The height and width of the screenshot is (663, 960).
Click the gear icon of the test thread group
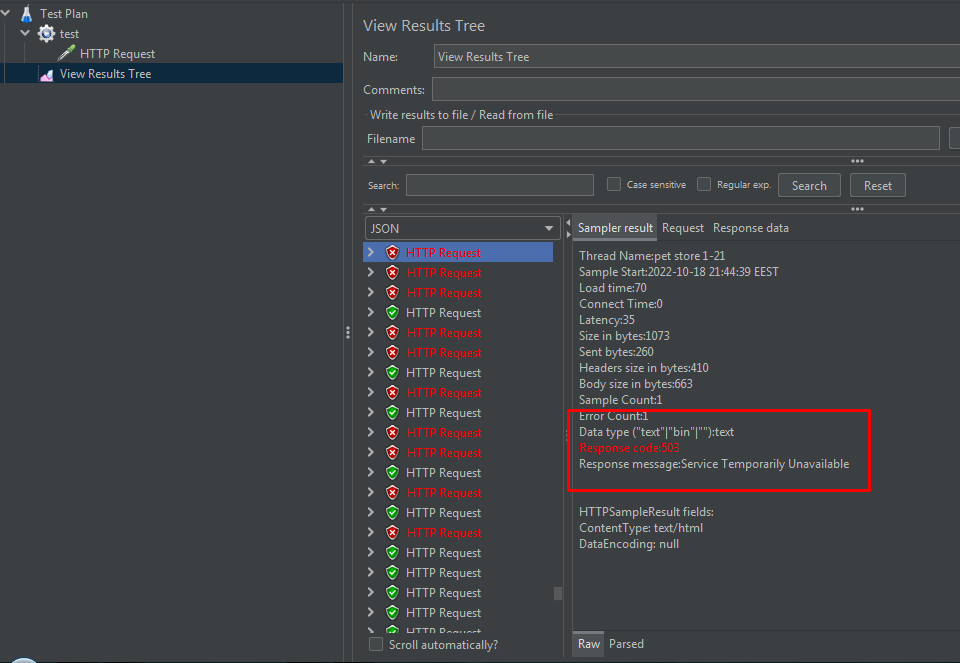point(47,34)
